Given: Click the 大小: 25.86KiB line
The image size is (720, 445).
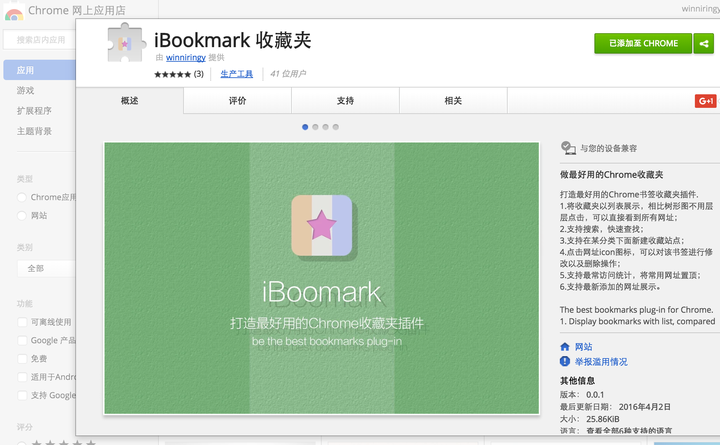Looking at the screenshot, I should [590, 419].
